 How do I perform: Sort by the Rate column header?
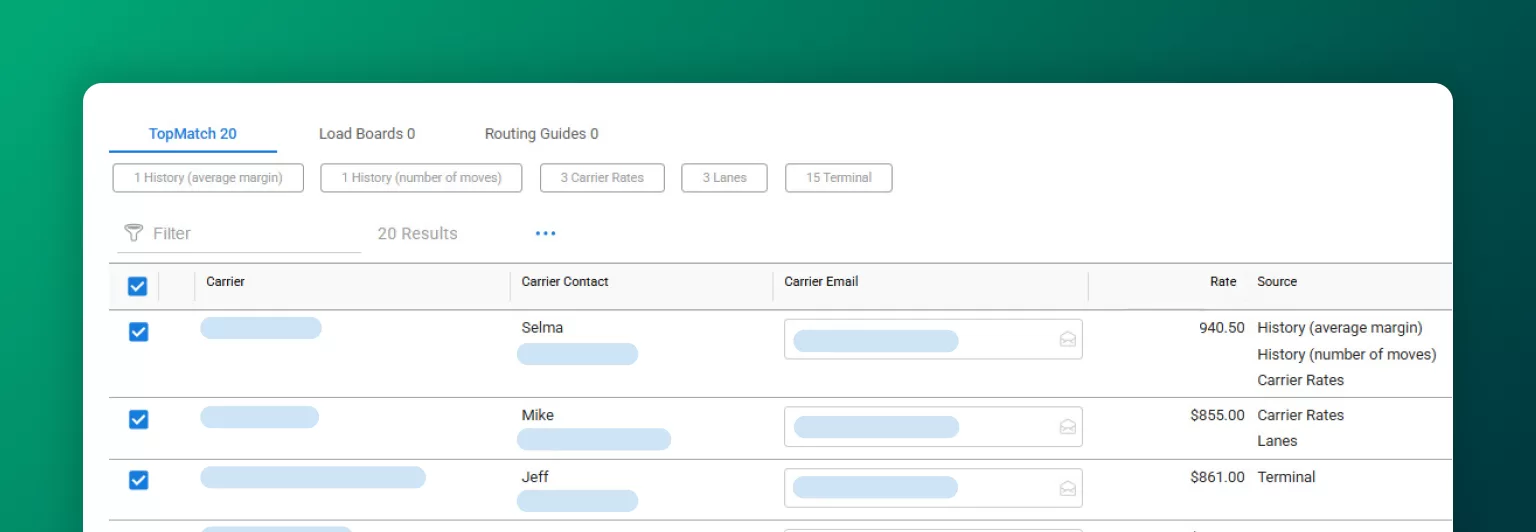tap(1222, 282)
